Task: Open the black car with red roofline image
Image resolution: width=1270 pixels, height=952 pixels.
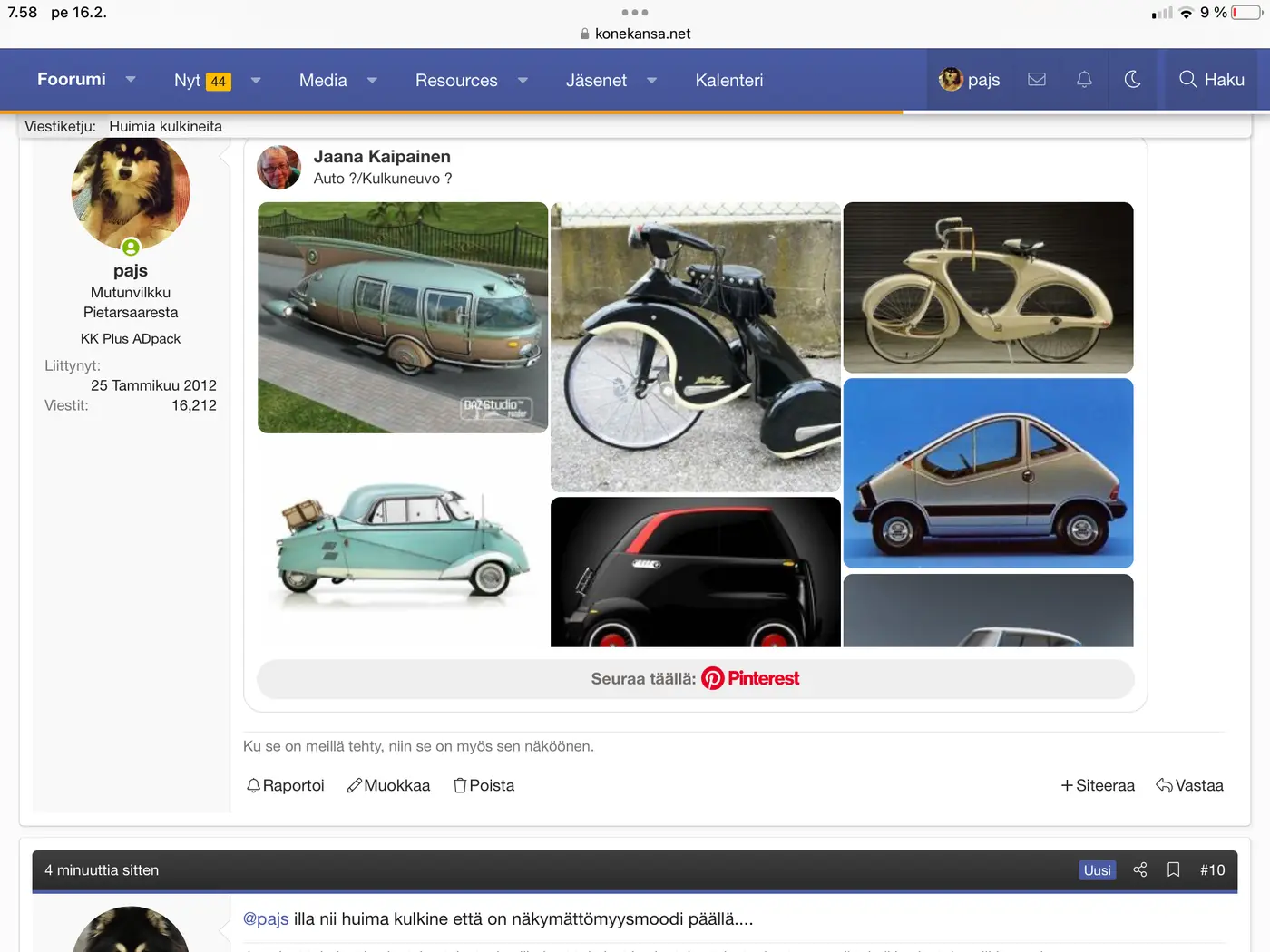Action: pos(696,572)
